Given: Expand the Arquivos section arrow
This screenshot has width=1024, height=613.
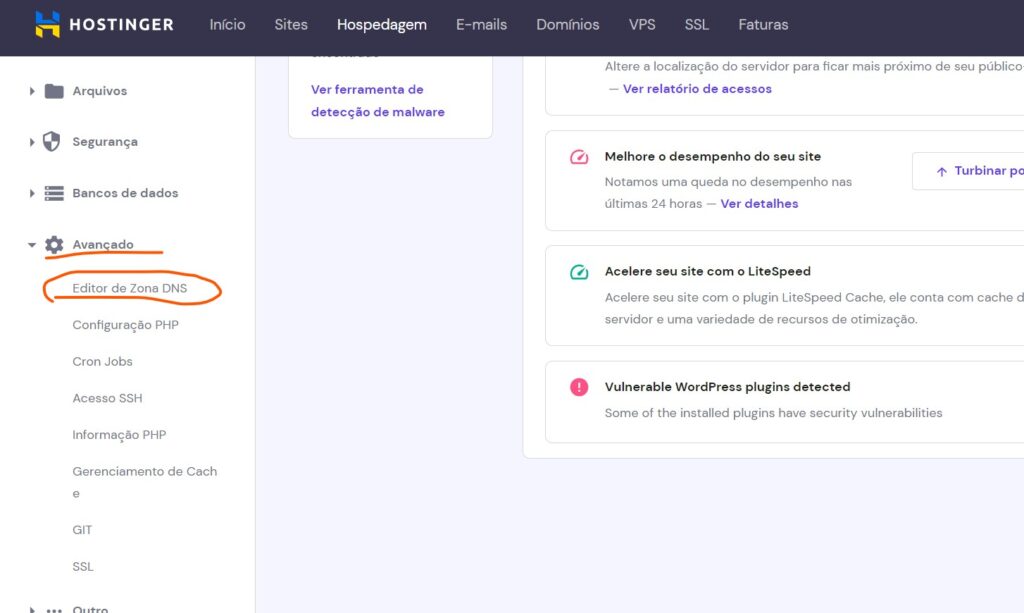Looking at the screenshot, I should click(x=33, y=91).
